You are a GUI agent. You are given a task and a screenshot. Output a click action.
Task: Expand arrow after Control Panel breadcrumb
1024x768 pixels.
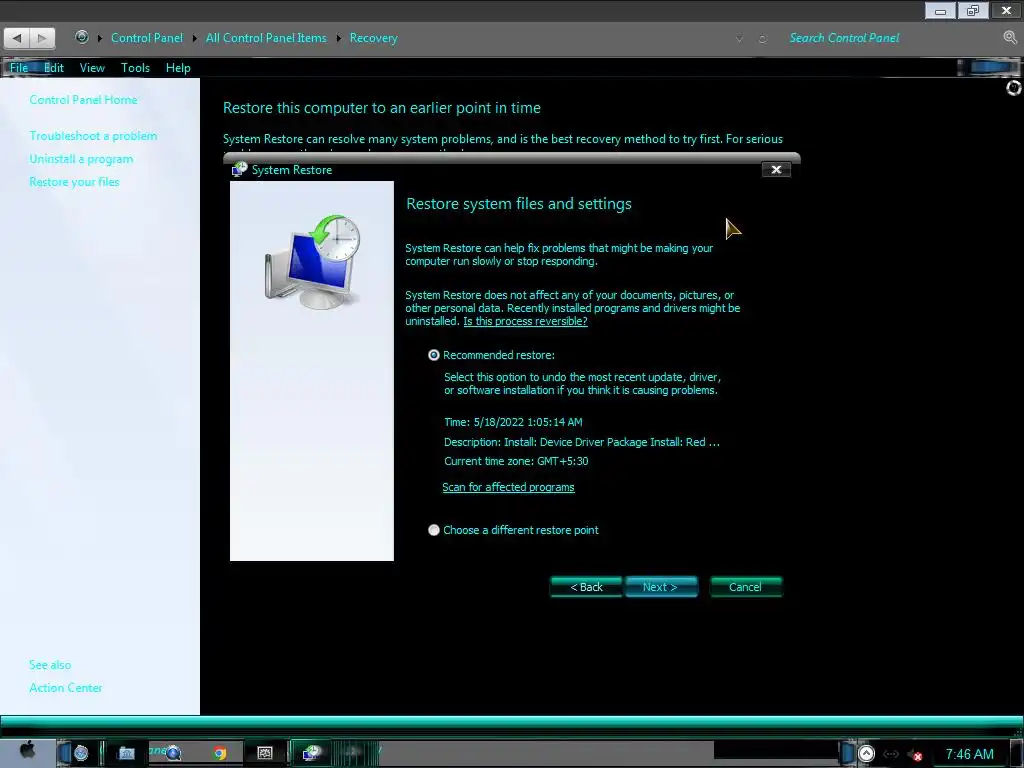[195, 39]
